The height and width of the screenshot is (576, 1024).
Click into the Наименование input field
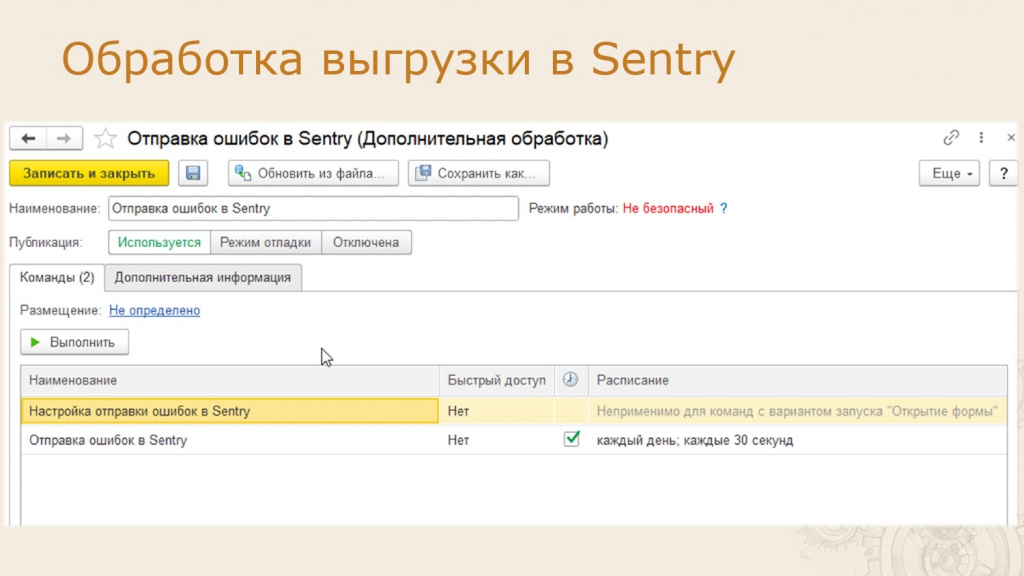tap(313, 208)
